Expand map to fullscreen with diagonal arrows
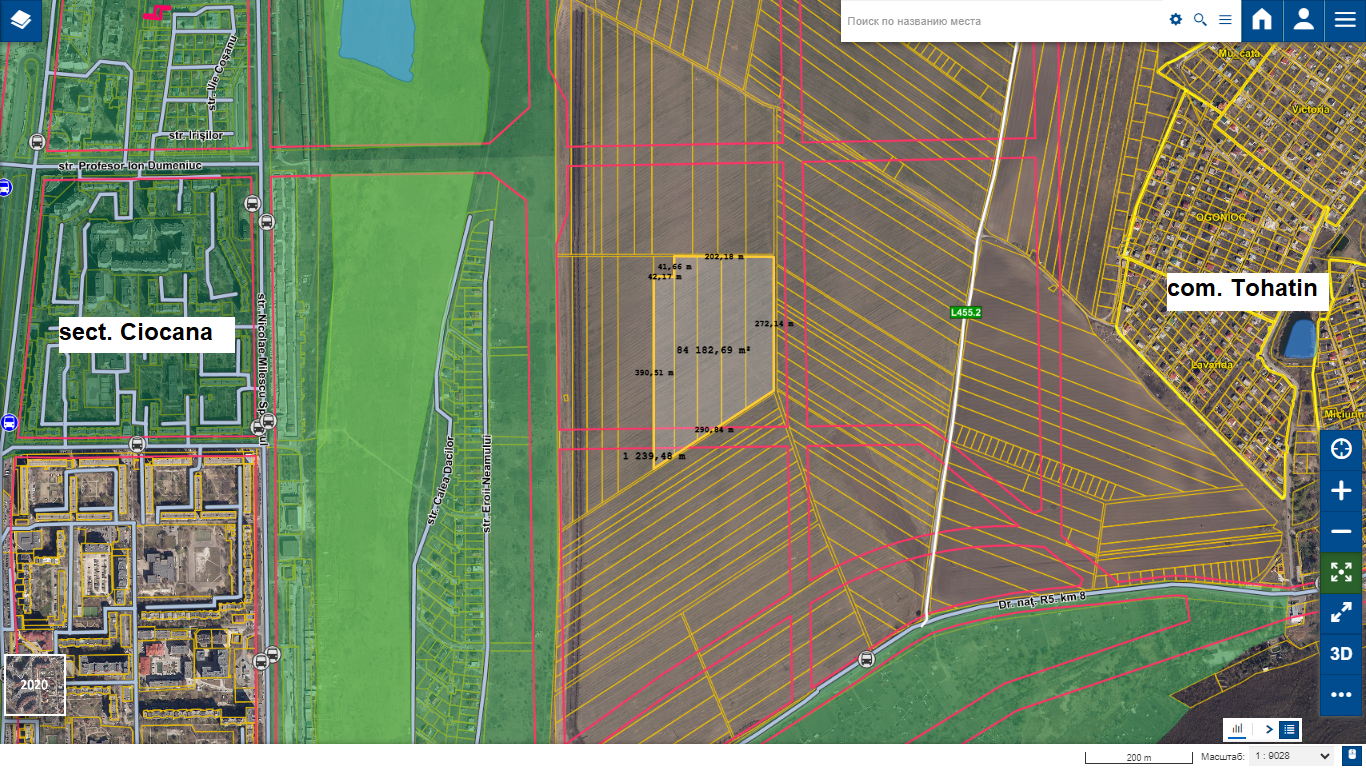Screen dimensions: 1366x768 pos(1341,613)
